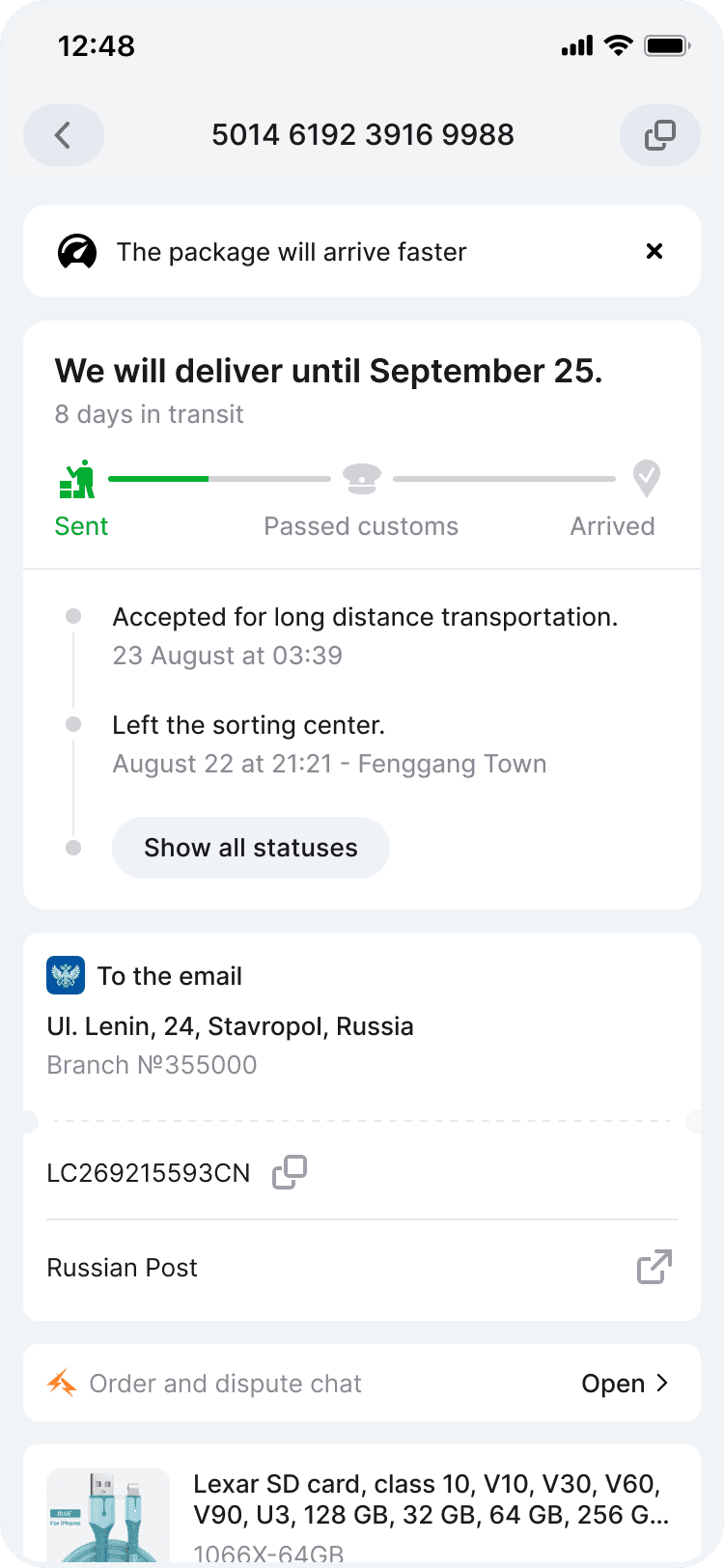This screenshot has height=1568, width=724.
Task: Open Russian Post external link icon
Action: pyautogui.click(x=654, y=1267)
